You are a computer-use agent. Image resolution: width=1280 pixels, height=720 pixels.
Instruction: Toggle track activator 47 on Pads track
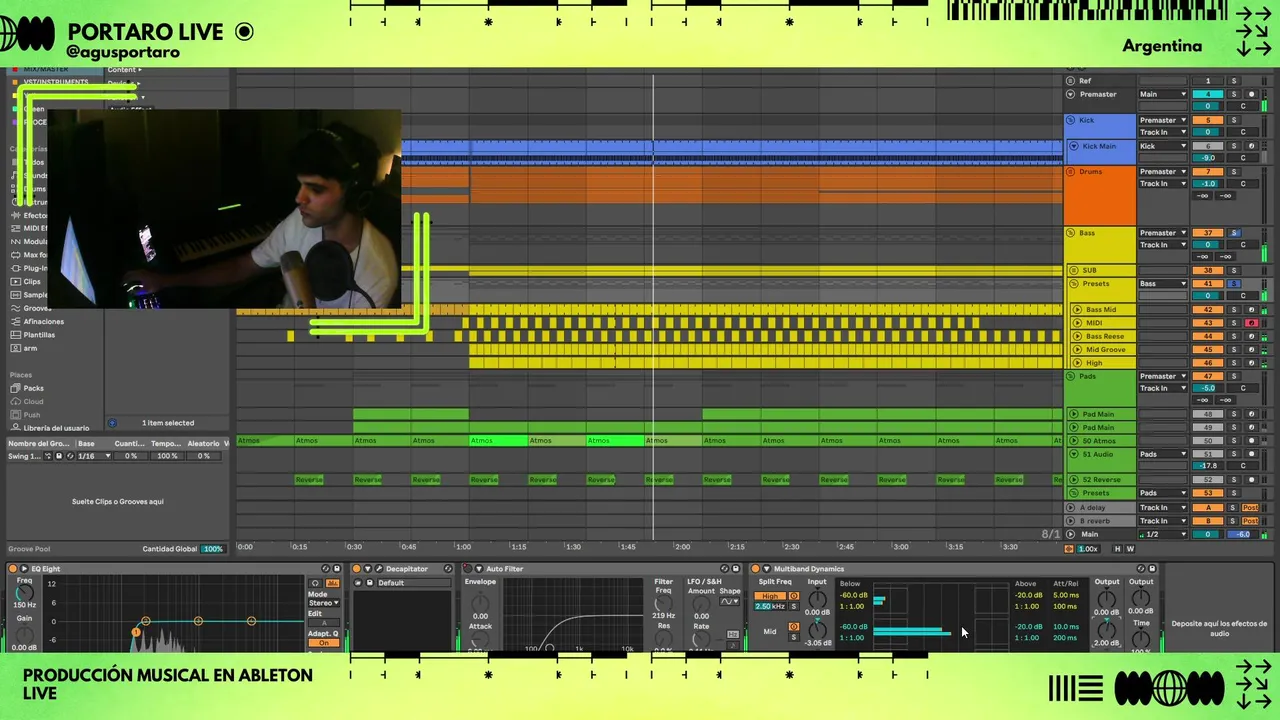[1207, 376]
